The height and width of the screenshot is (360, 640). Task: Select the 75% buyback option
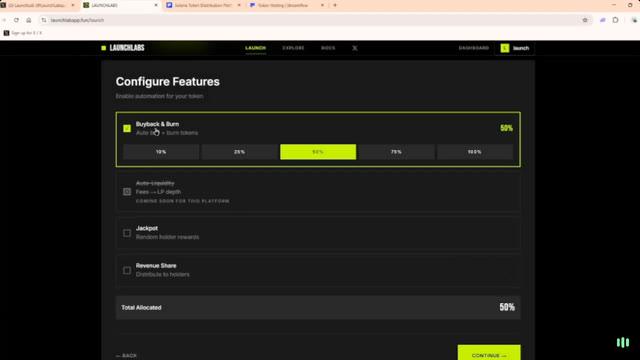(396, 152)
